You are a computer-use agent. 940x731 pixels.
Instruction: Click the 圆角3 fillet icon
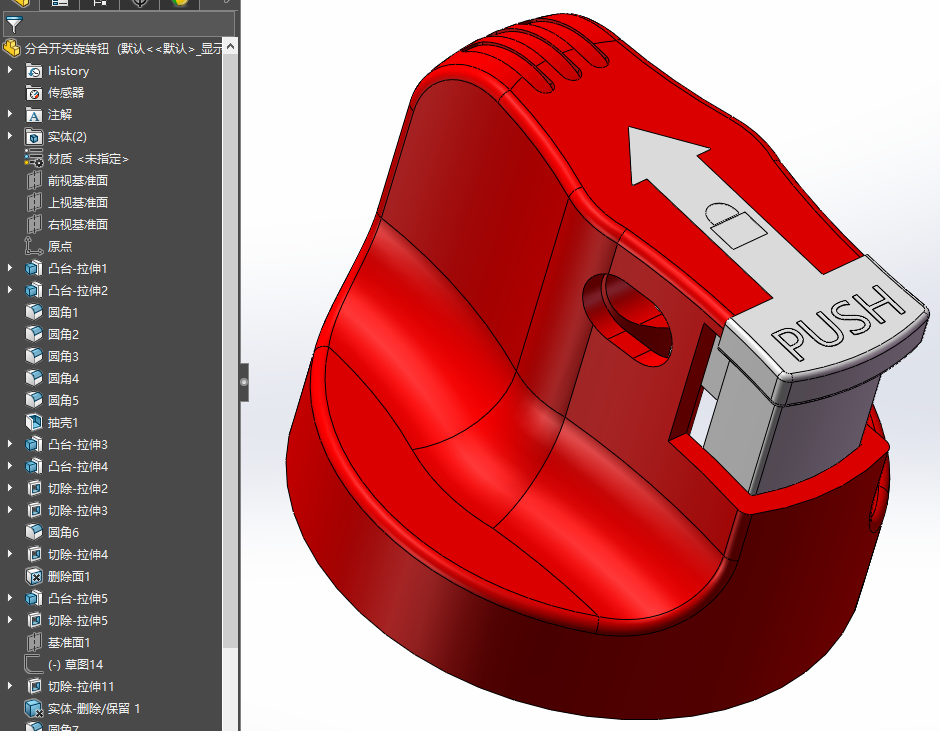(x=34, y=356)
